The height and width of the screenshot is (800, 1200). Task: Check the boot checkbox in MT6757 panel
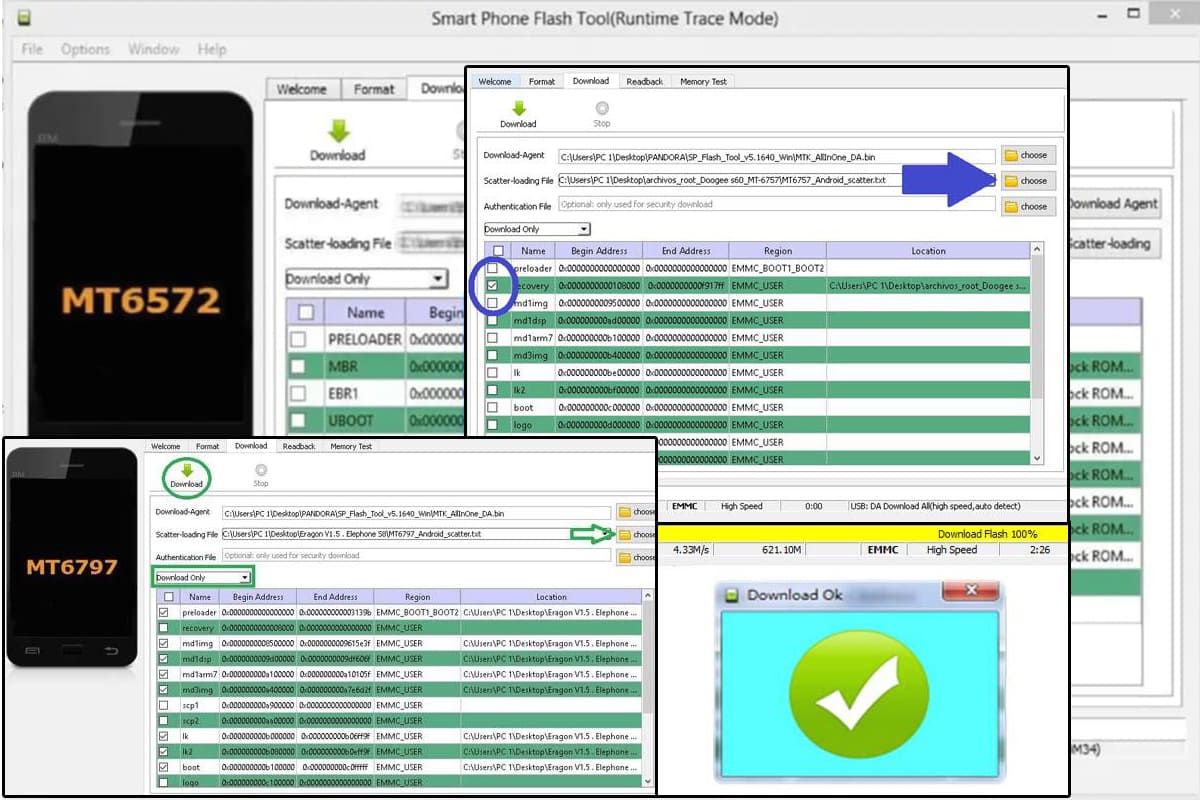point(492,407)
